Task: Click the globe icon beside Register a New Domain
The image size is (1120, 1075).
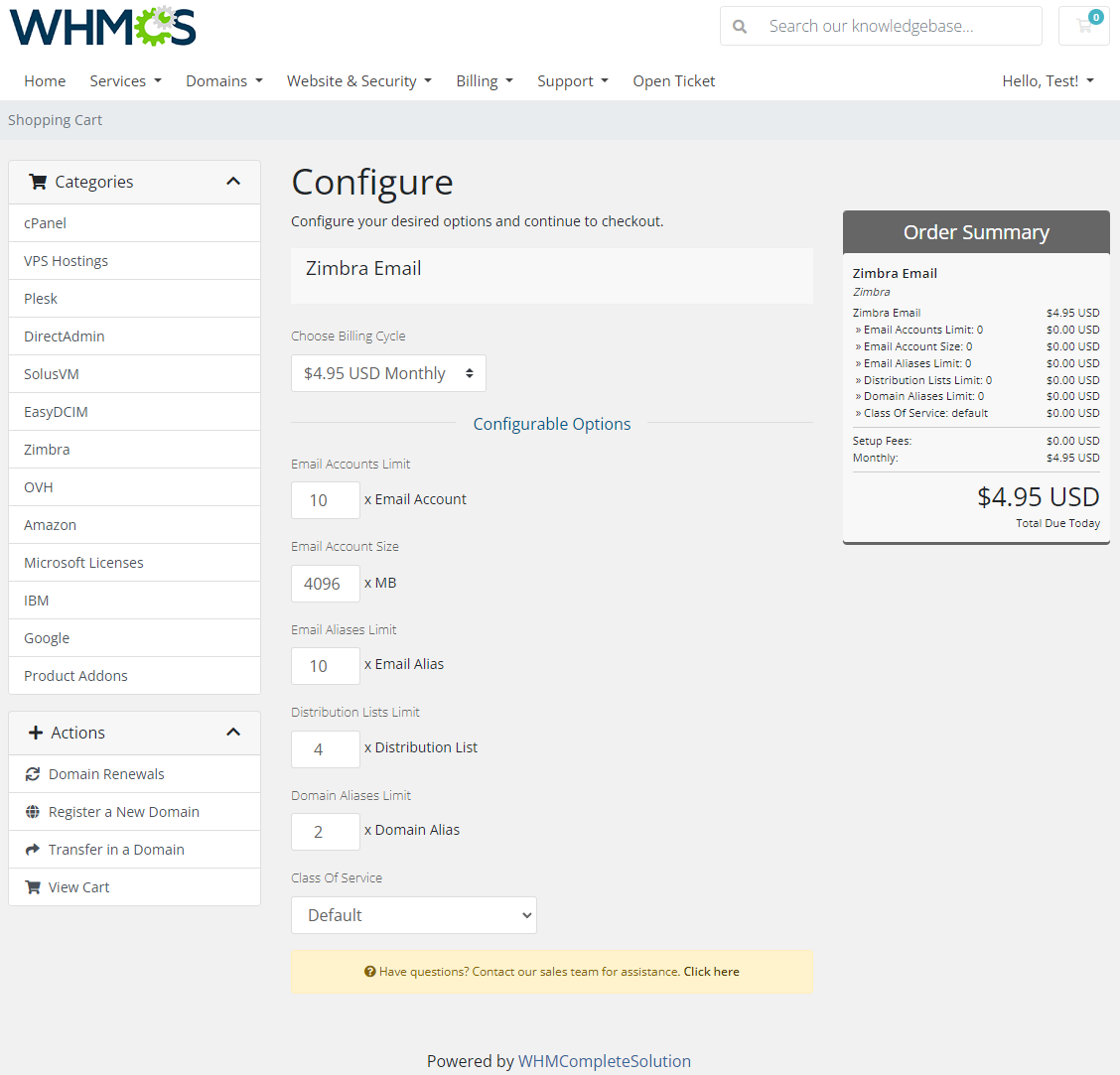Action: coord(33,811)
